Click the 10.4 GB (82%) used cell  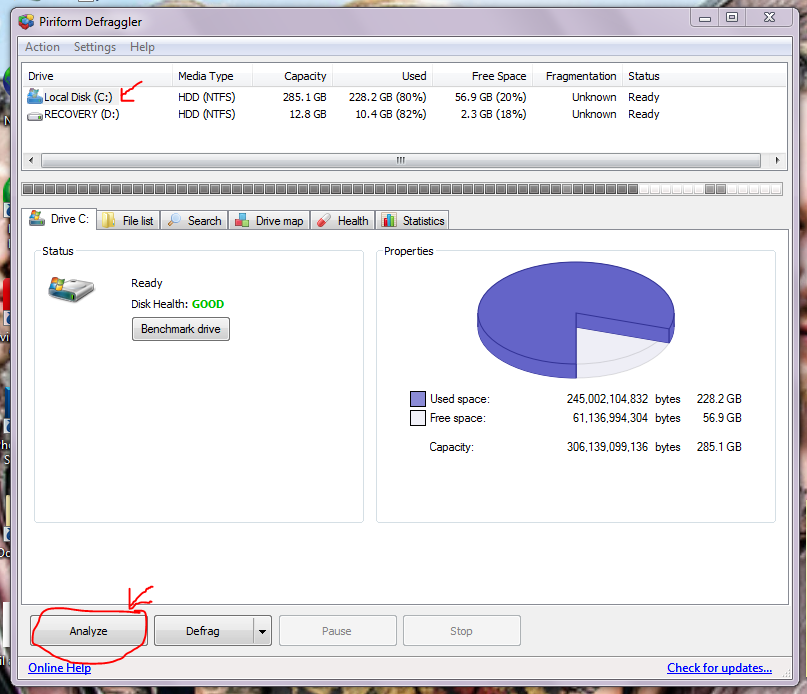pos(391,114)
